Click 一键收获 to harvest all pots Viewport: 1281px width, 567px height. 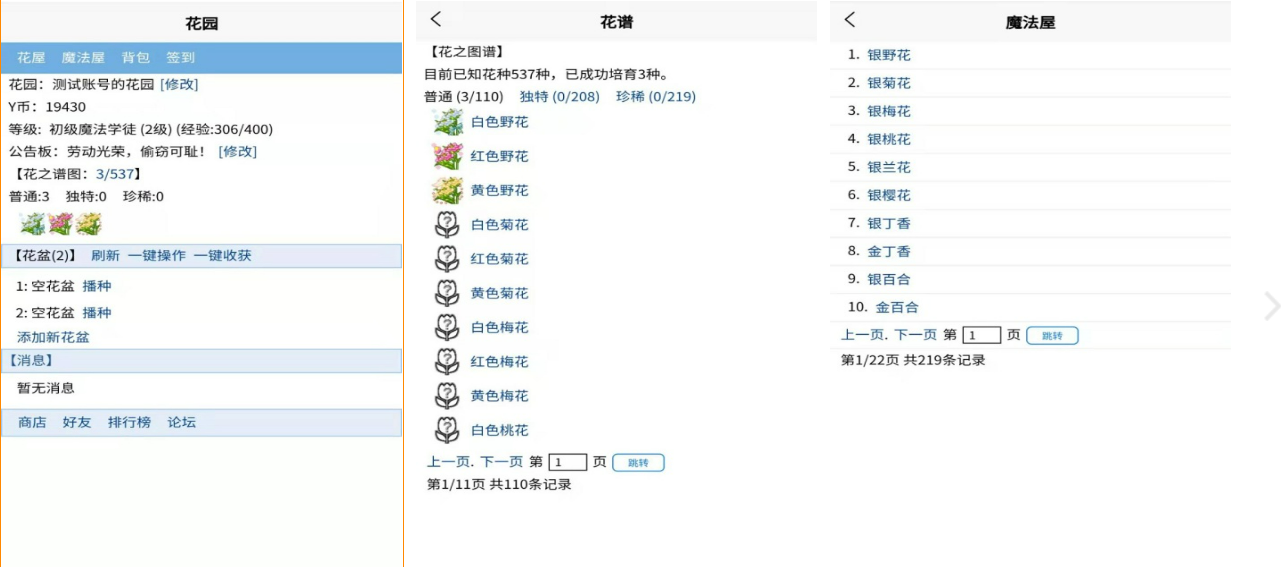(223, 255)
